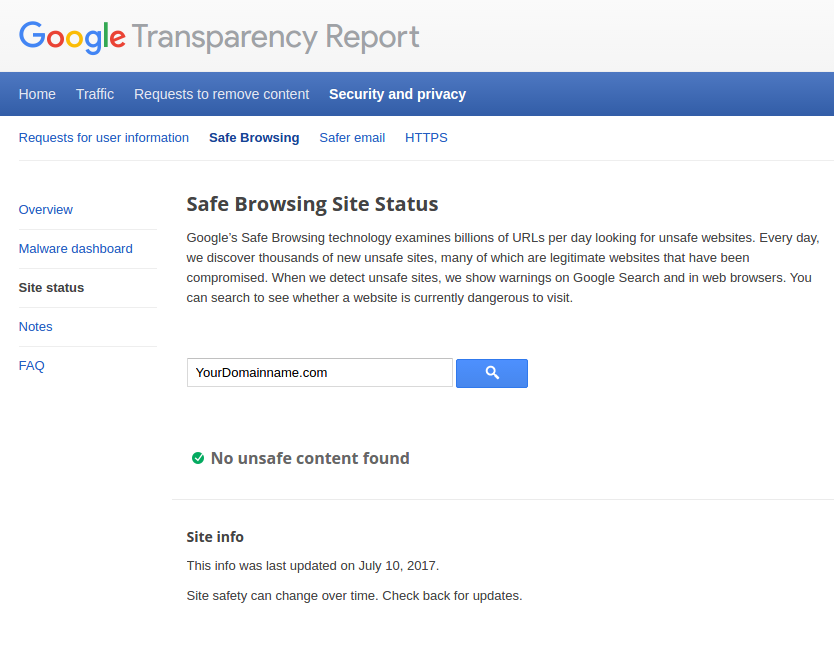834x653 pixels.
Task: Open Overview in the sidebar
Action: [45, 209]
